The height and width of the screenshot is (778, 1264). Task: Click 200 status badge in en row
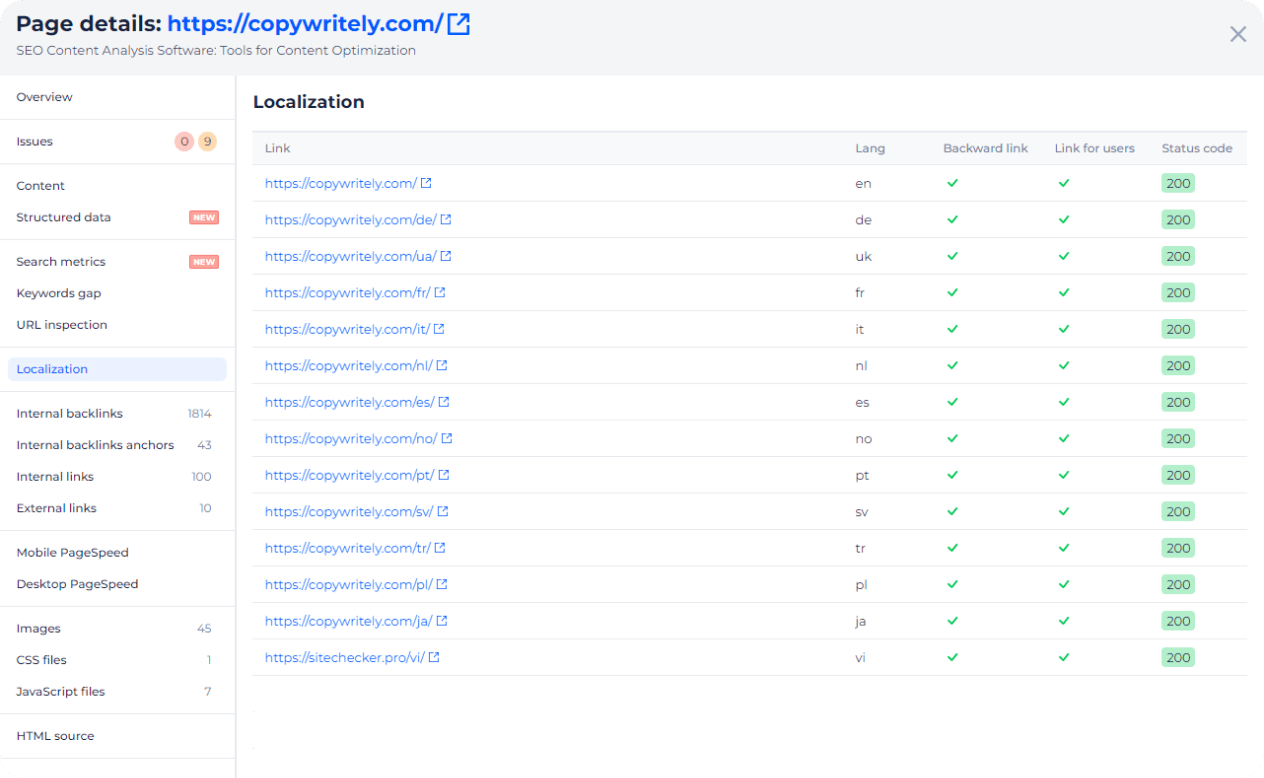1178,184
